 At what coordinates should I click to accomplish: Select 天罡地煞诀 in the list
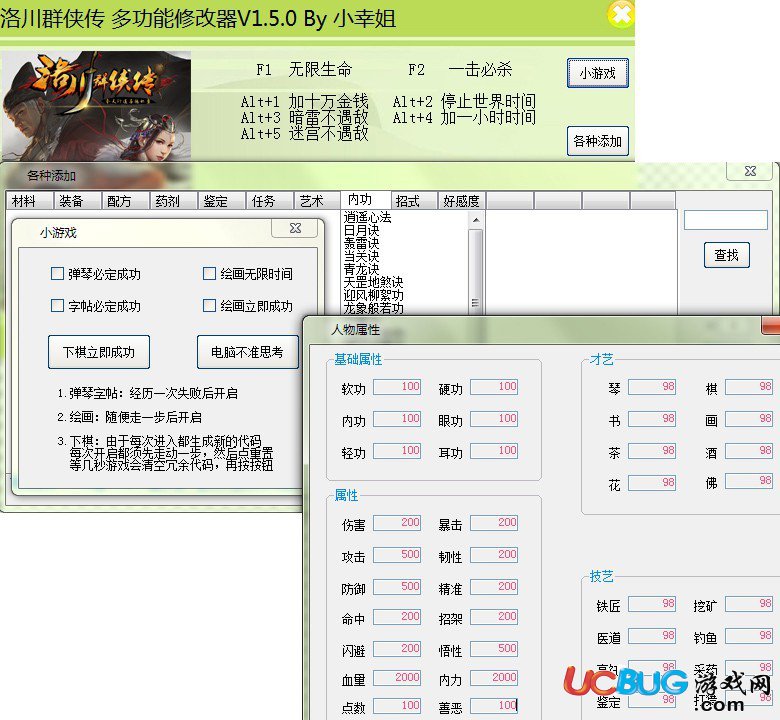coord(373,282)
